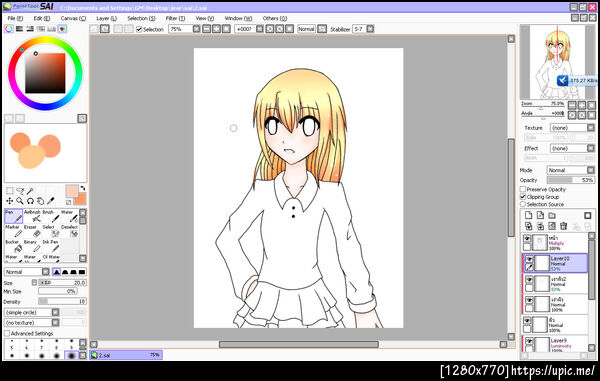Select the Pen tool
The image size is (600, 381).
(13, 216)
